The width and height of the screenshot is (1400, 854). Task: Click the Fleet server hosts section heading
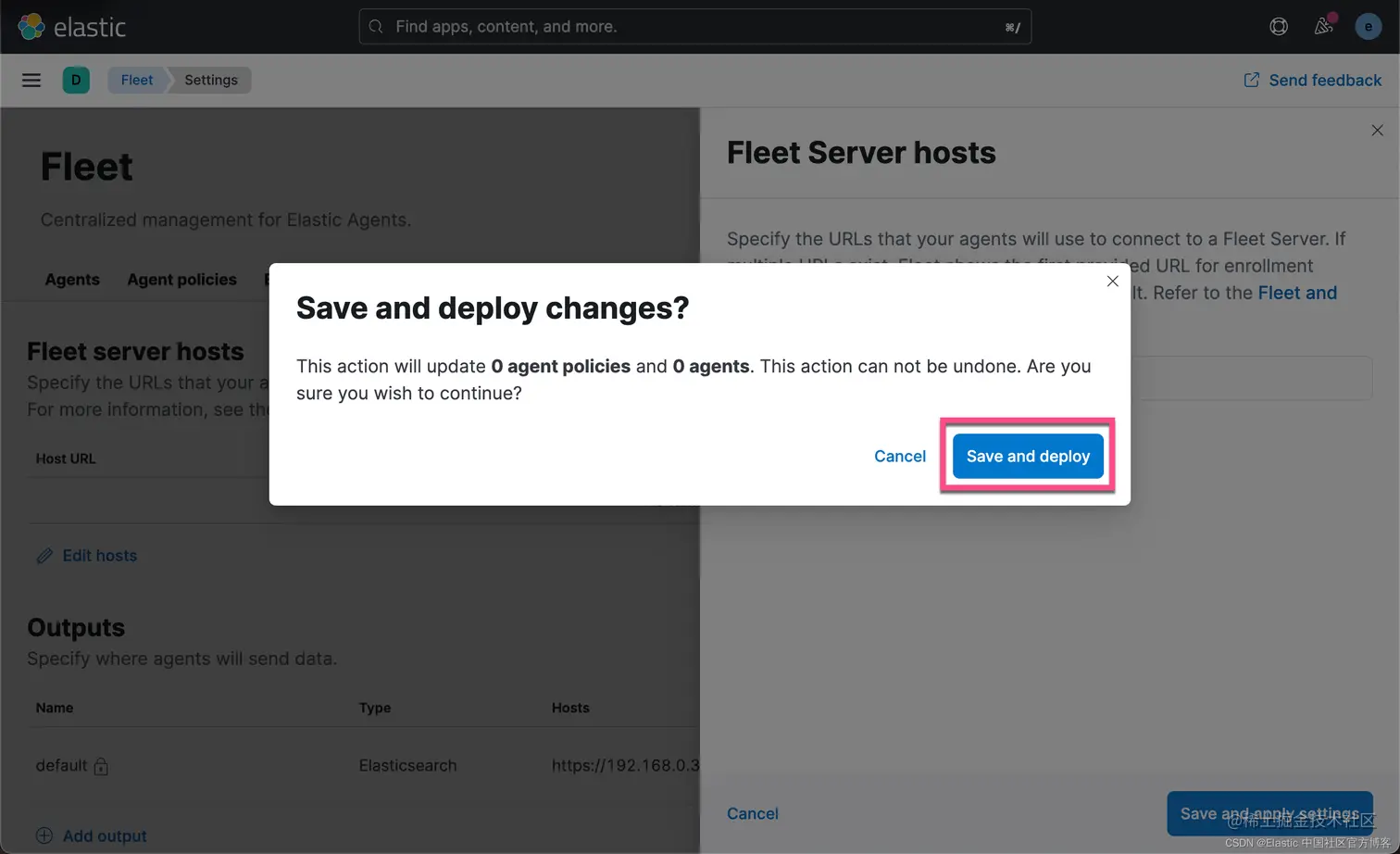[135, 351]
